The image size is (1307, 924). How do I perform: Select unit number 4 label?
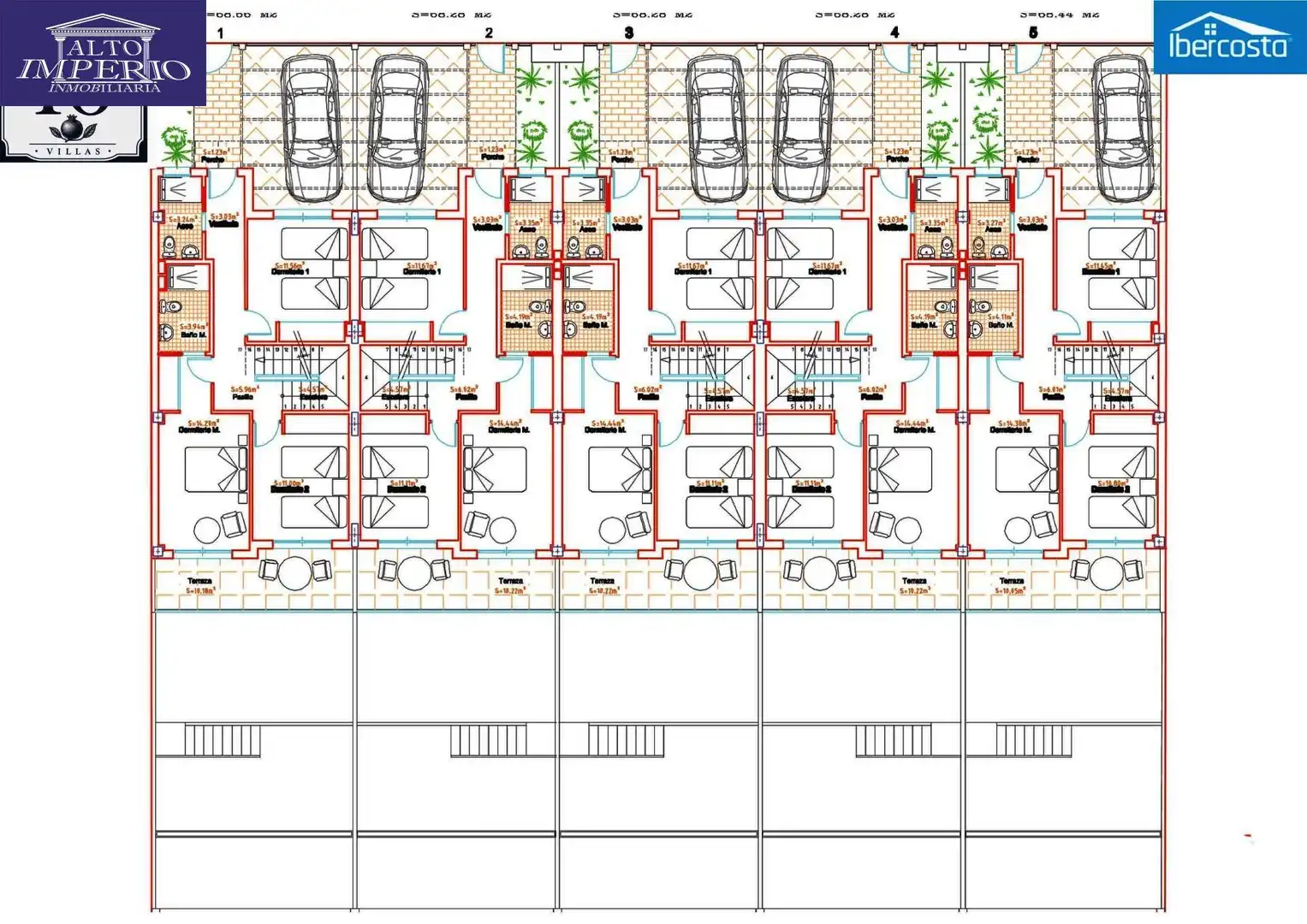894,33
